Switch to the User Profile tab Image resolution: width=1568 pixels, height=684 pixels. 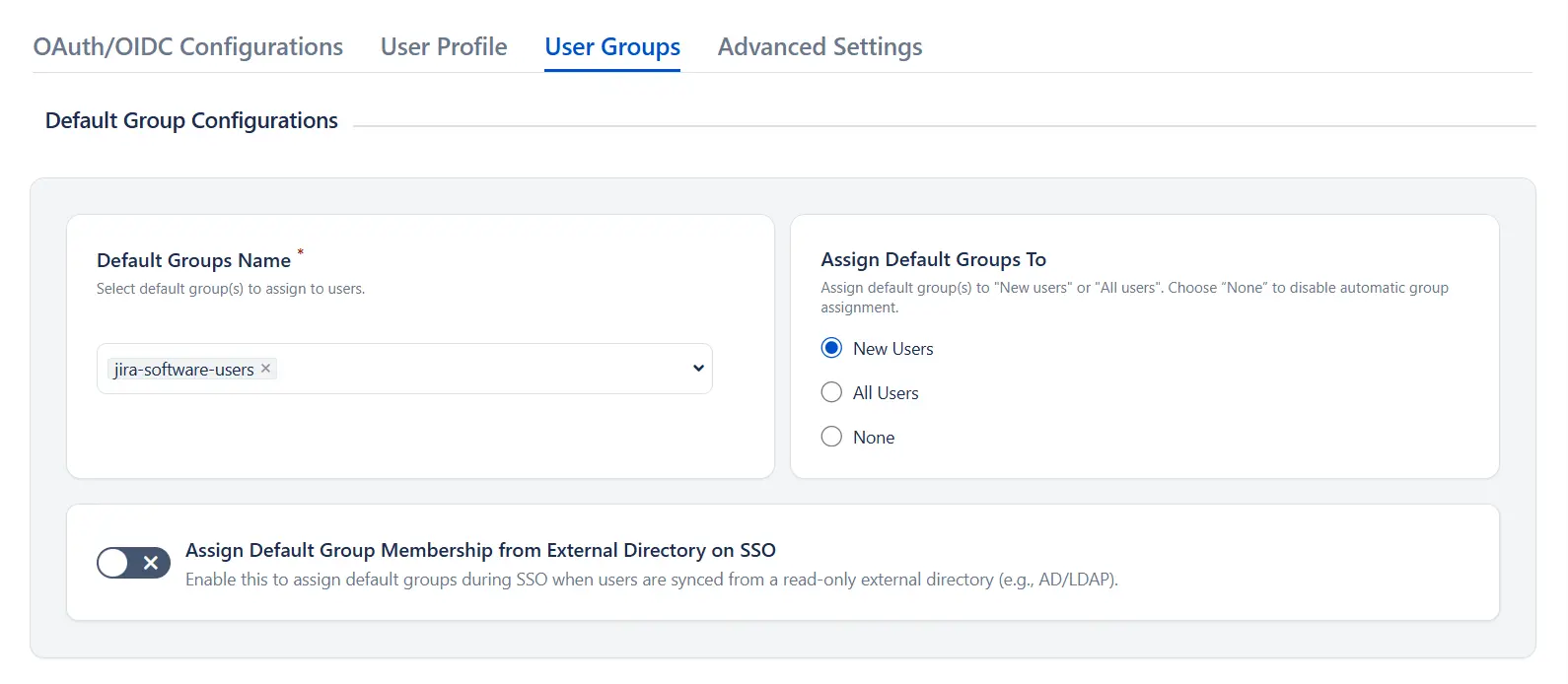[444, 46]
